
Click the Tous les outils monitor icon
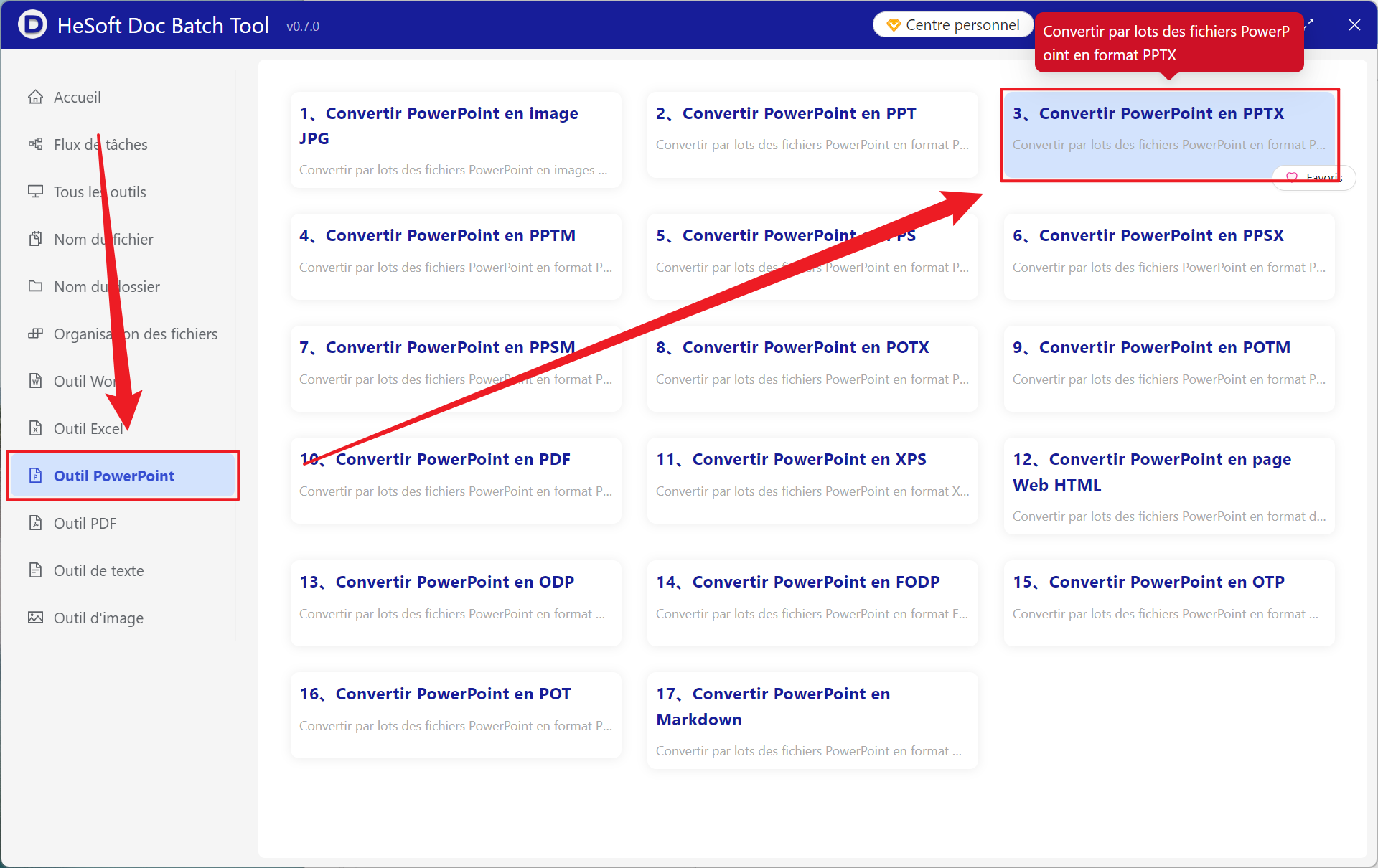tap(35, 192)
